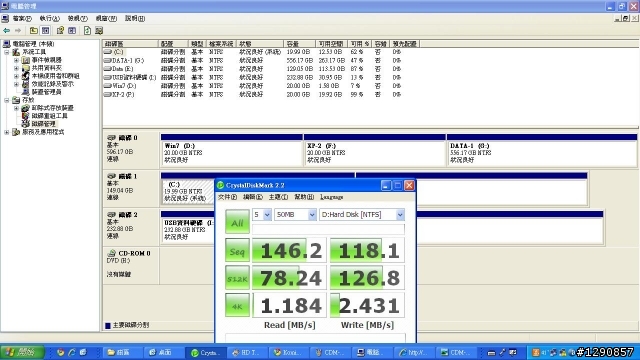Collapse the 系統工具 tree node

7,52
